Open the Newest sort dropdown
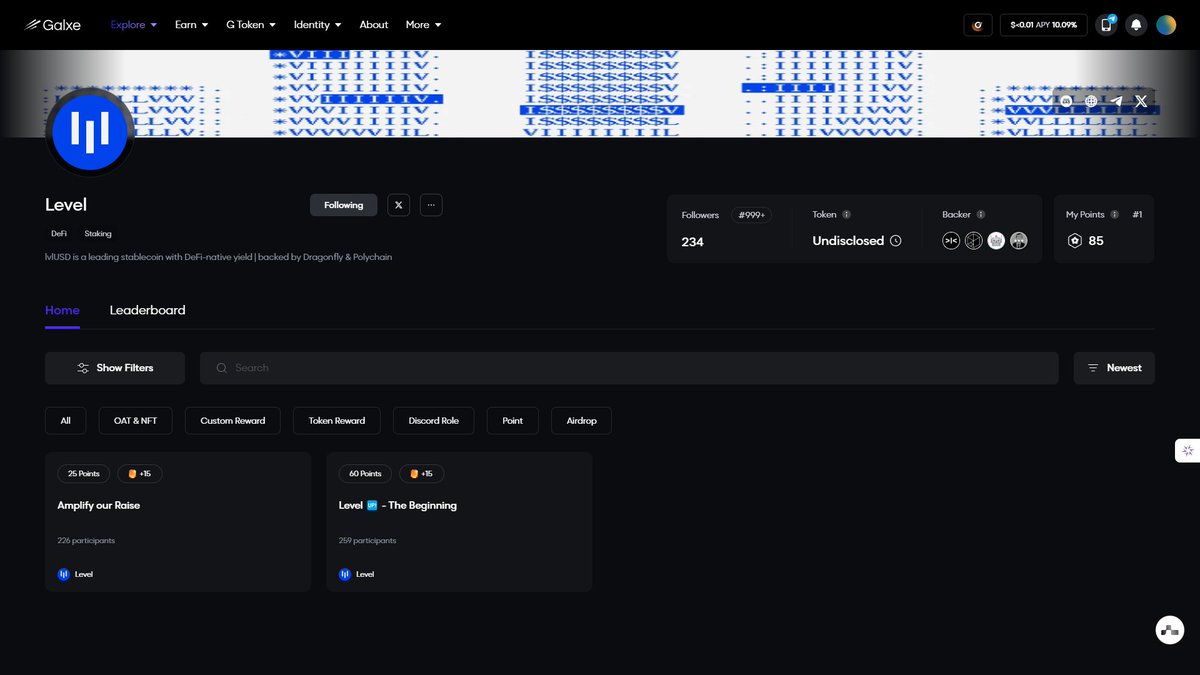Image resolution: width=1200 pixels, height=675 pixels. [x=1114, y=368]
